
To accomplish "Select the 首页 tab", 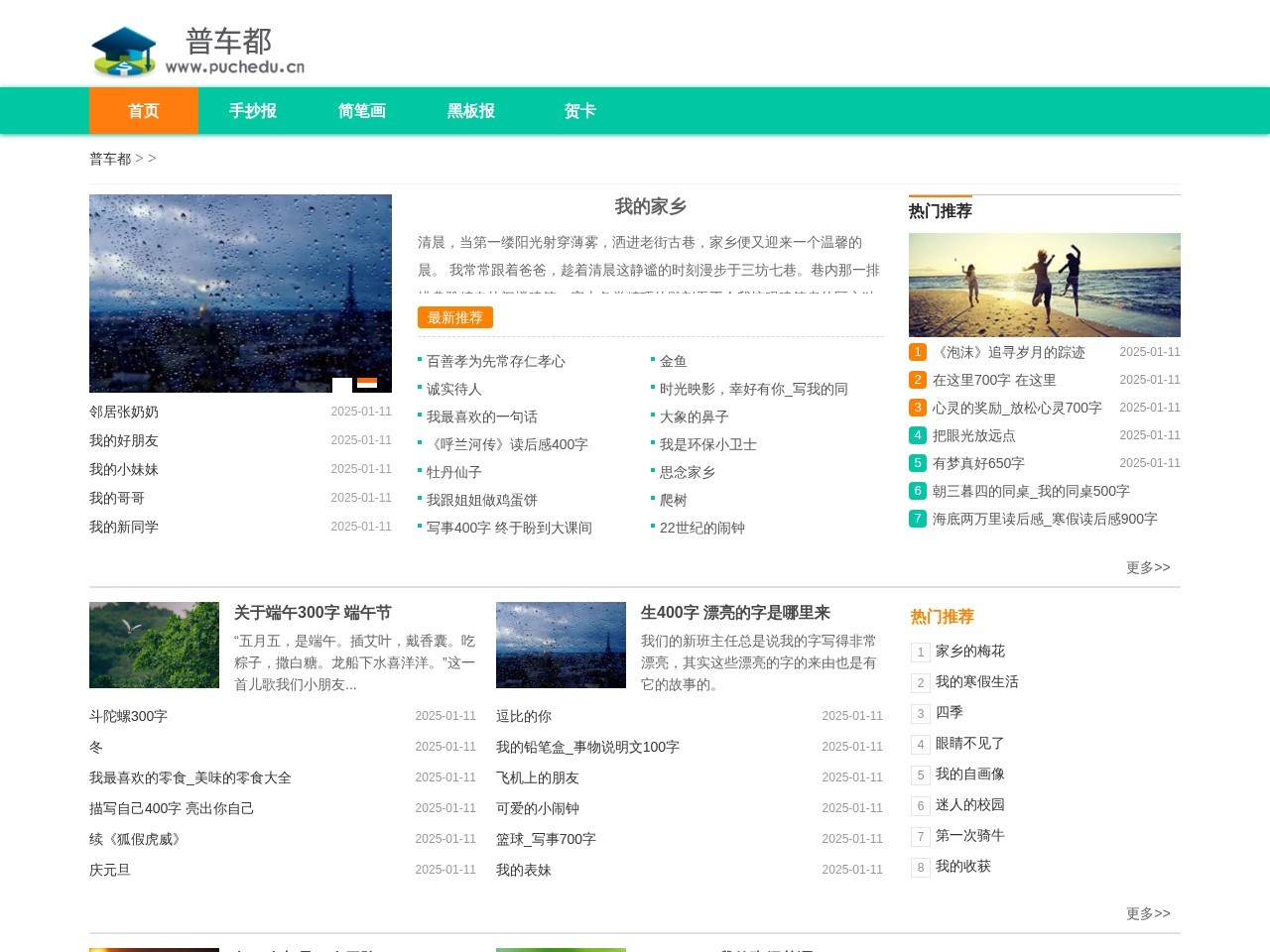I will coord(143,110).
